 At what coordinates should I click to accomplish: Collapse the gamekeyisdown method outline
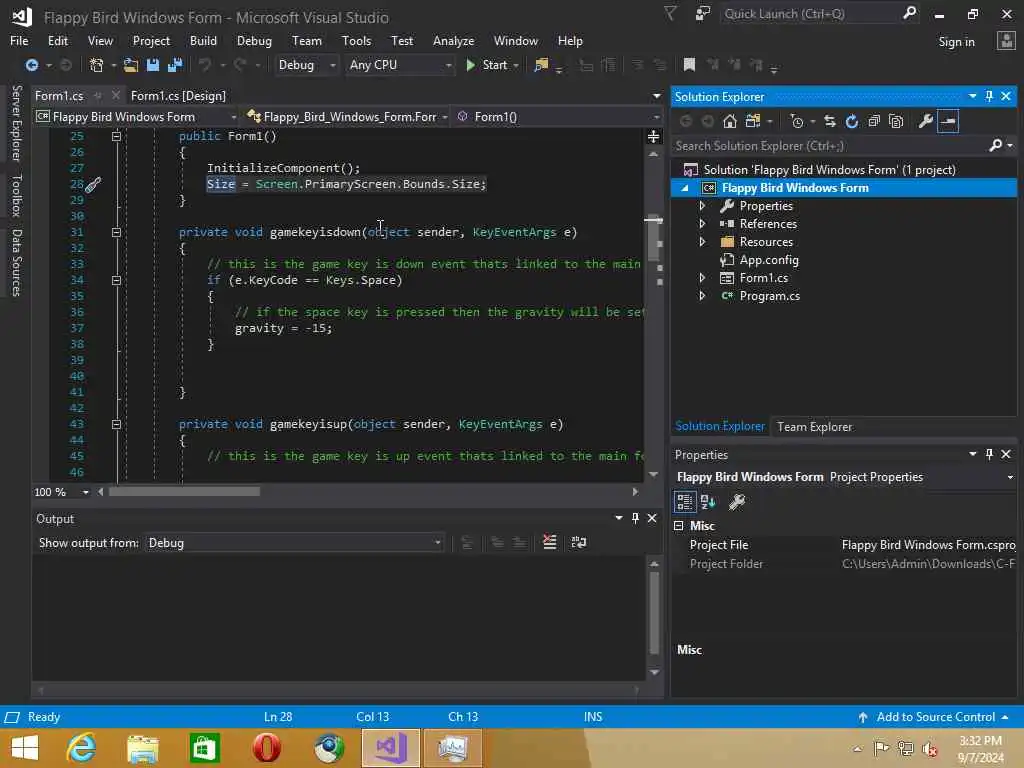116,232
